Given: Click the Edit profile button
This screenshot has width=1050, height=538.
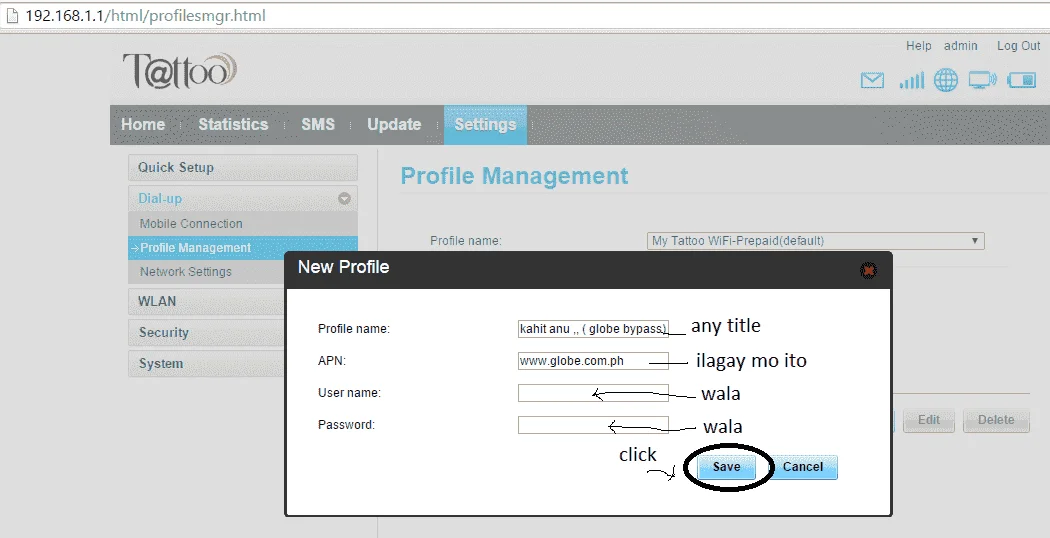Looking at the screenshot, I should 929,420.
